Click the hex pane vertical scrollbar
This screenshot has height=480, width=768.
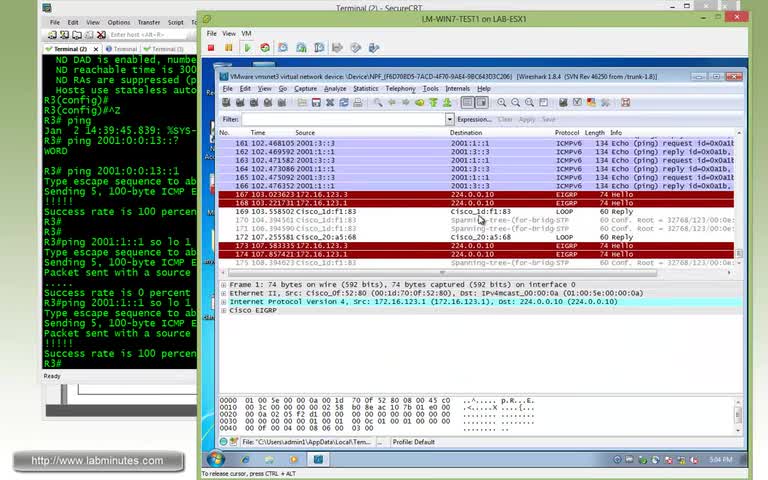pyautogui.click(x=738, y=415)
